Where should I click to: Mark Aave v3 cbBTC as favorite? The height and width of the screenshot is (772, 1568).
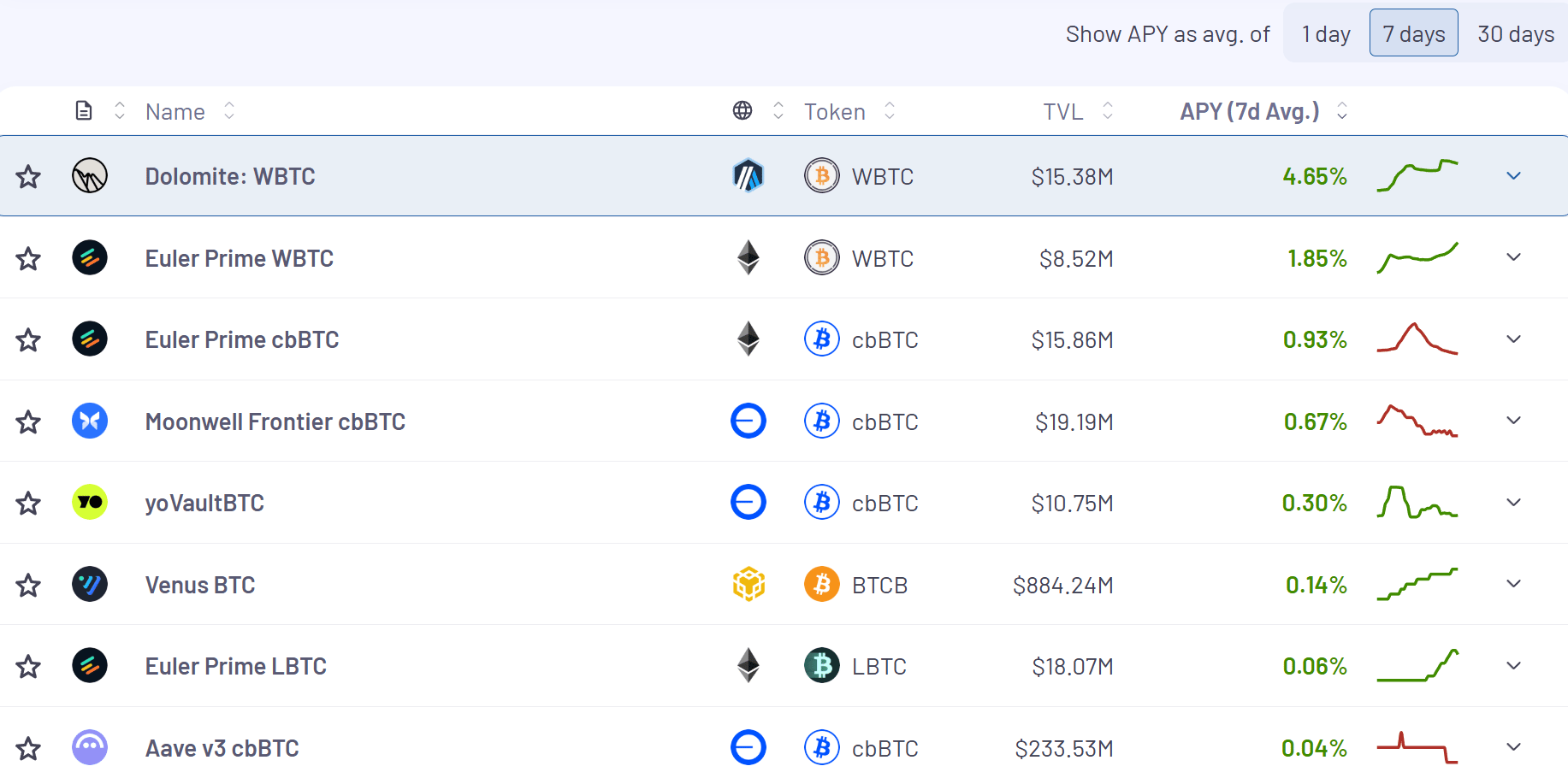coord(28,749)
